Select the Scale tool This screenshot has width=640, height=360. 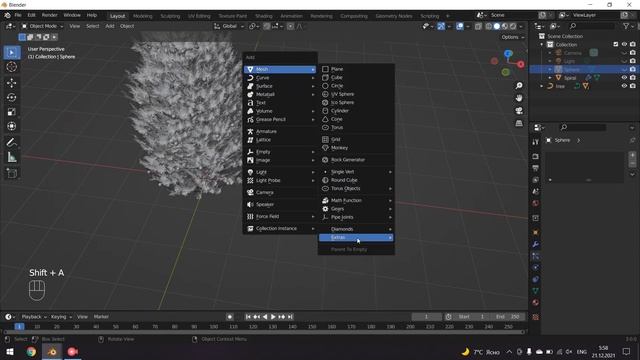click(x=11, y=112)
